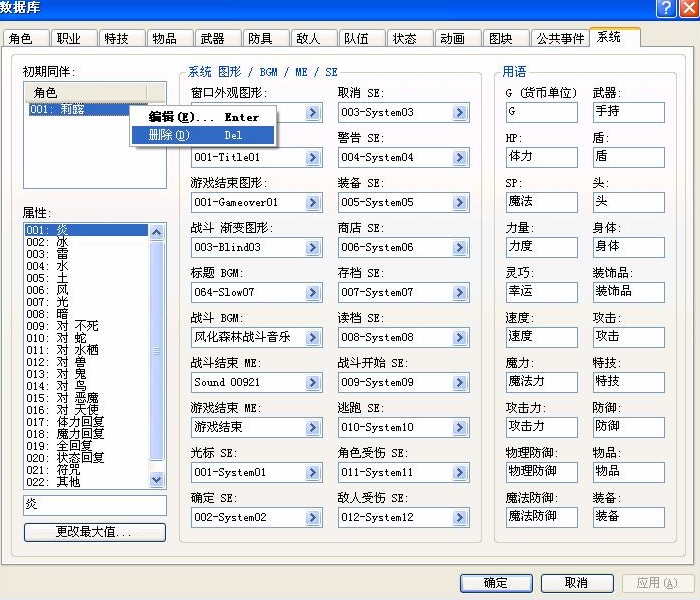This screenshot has height=600, width=700.
Task: Select attribute 020: 状态回复
Action: click(86, 458)
